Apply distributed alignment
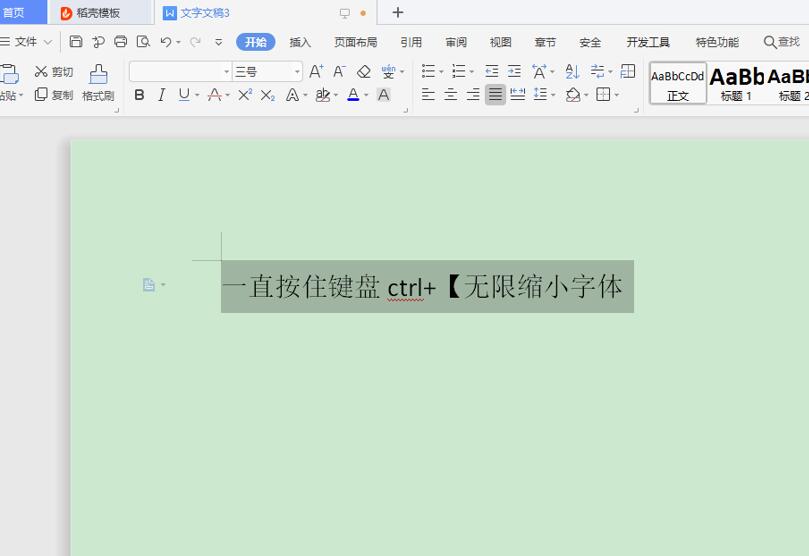This screenshot has height=556, width=809. 517,94
